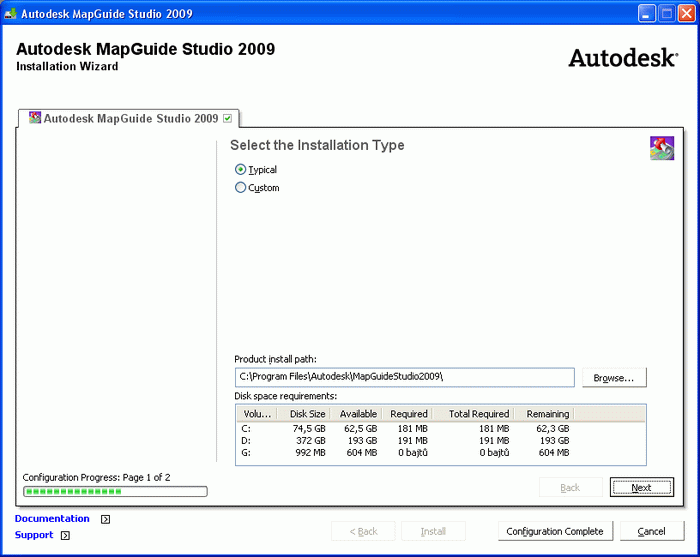Close the installer window
The height and width of the screenshot is (557, 700).
pyautogui.click(x=687, y=13)
